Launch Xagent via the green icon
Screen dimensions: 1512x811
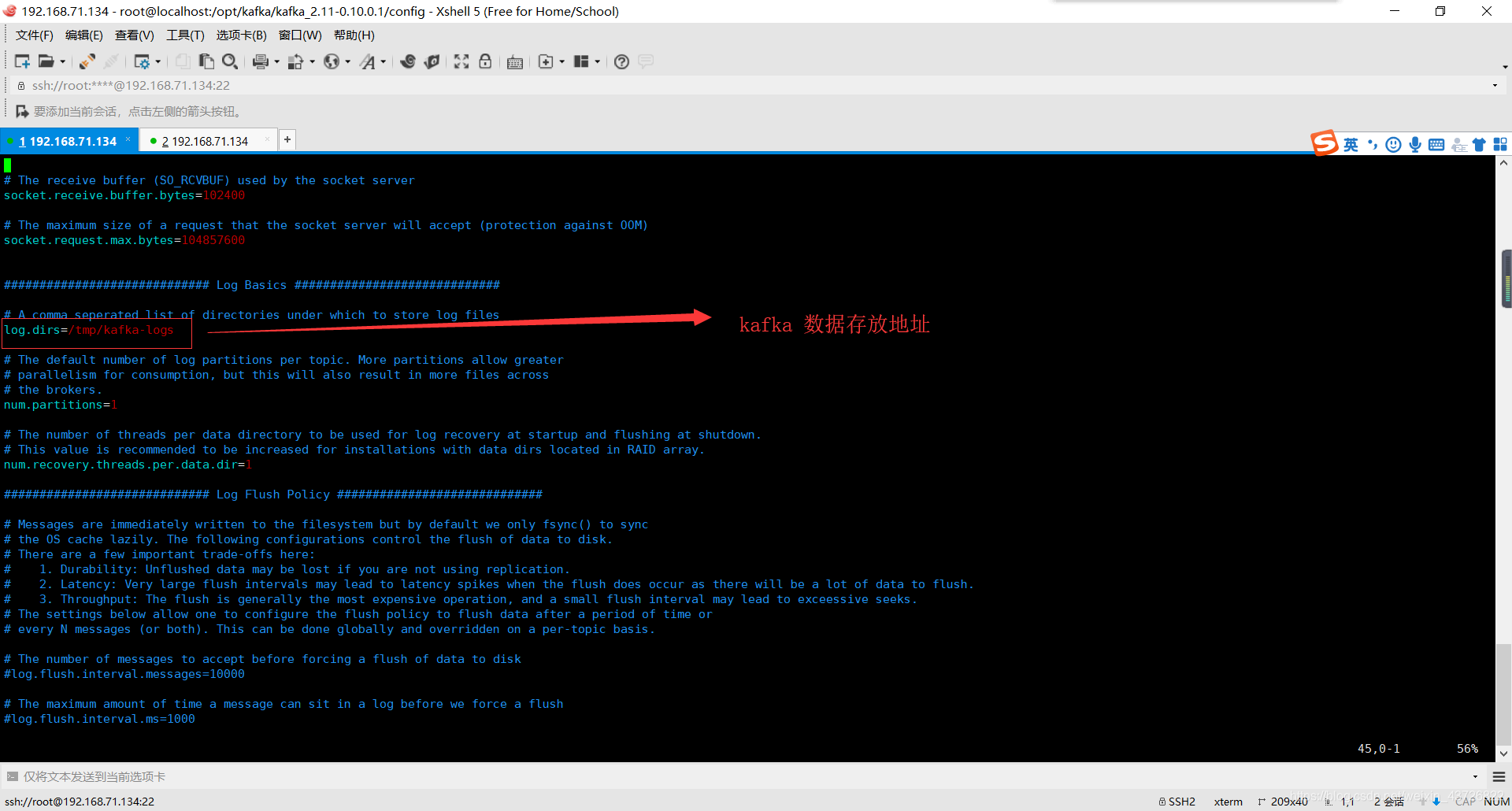(432, 61)
